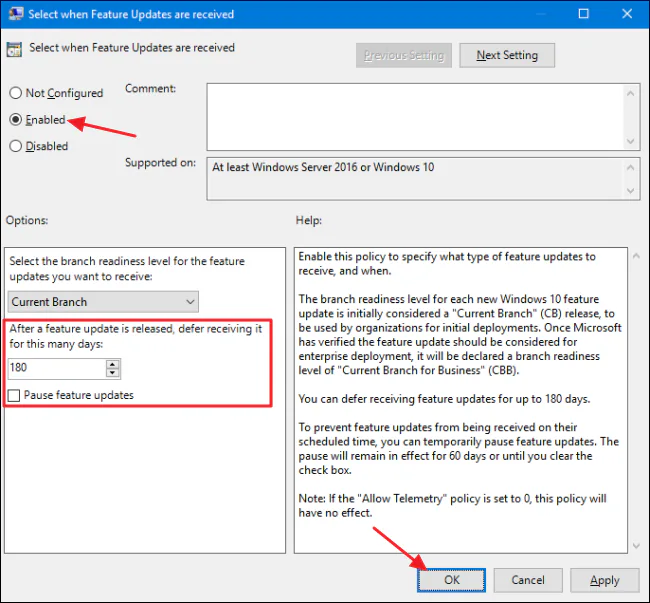Decrease defer days with down spinner arrow
Screen dimensions: 650x603
pyautogui.click(x=112, y=373)
